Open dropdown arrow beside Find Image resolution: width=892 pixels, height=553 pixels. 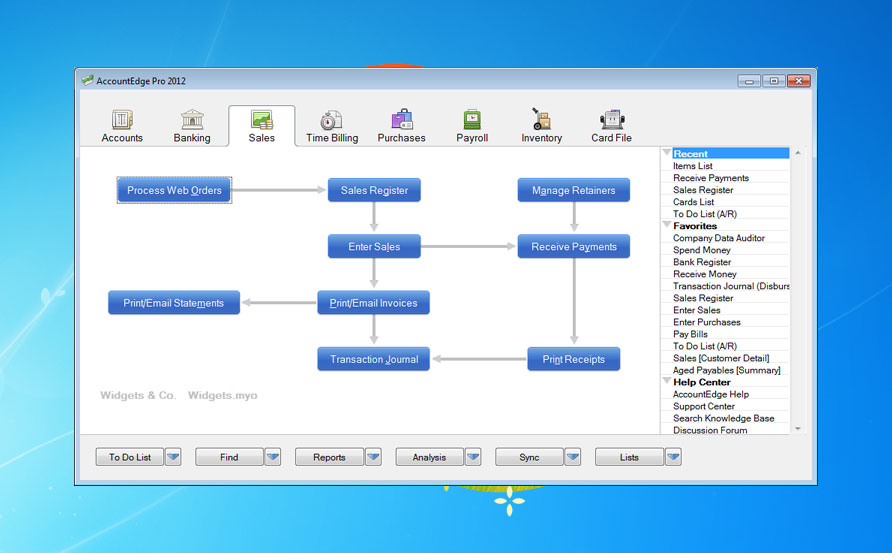[x=273, y=457]
